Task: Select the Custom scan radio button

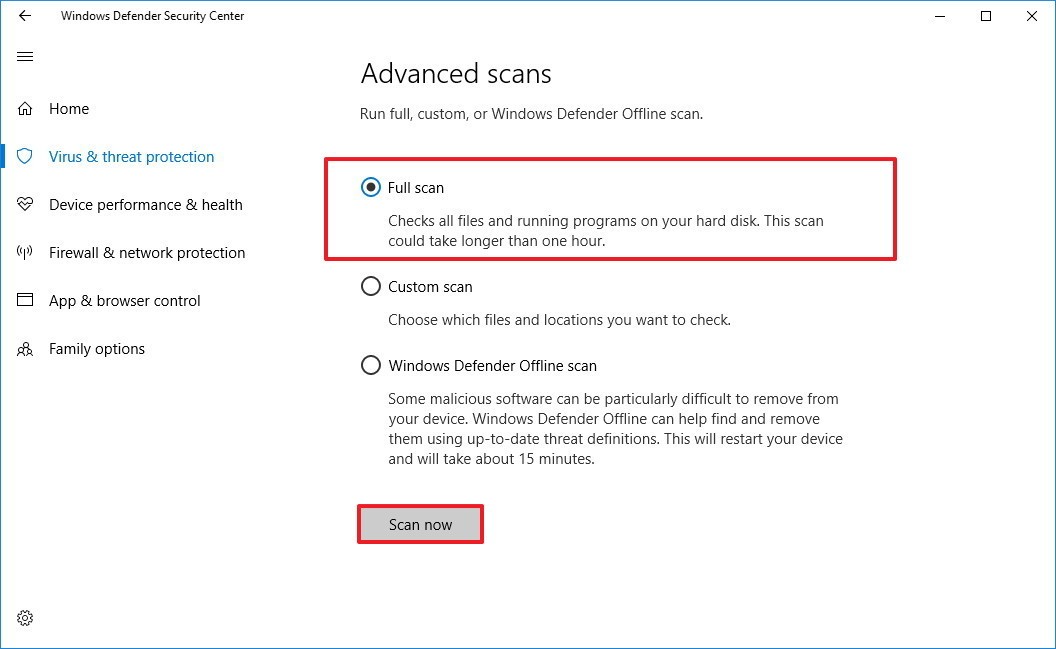Action: click(370, 286)
